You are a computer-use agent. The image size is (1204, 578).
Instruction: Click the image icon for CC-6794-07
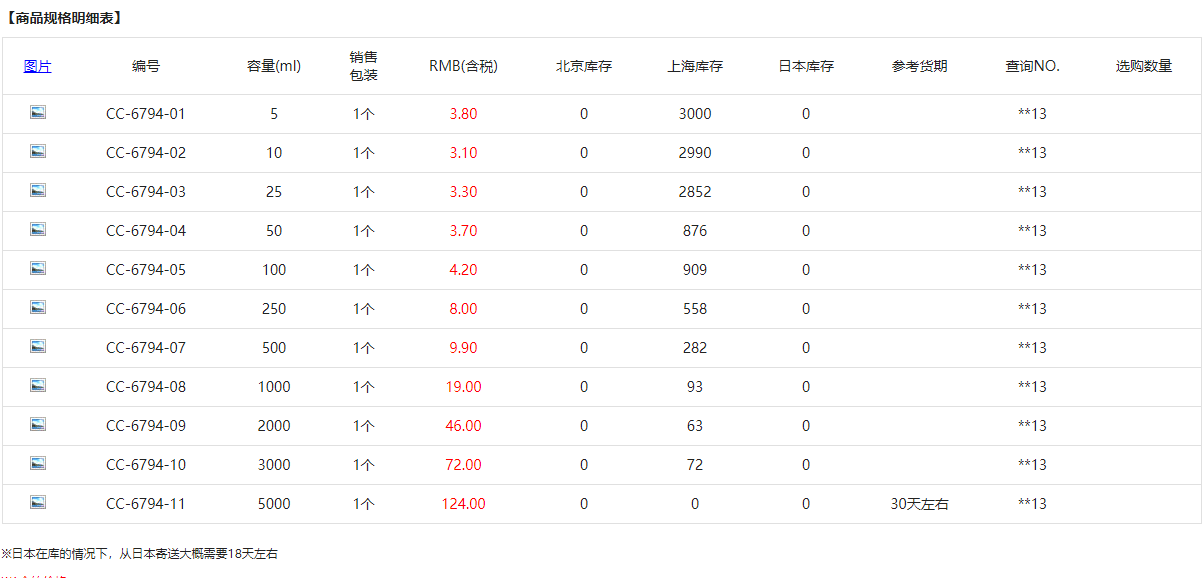tap(38, 347)
